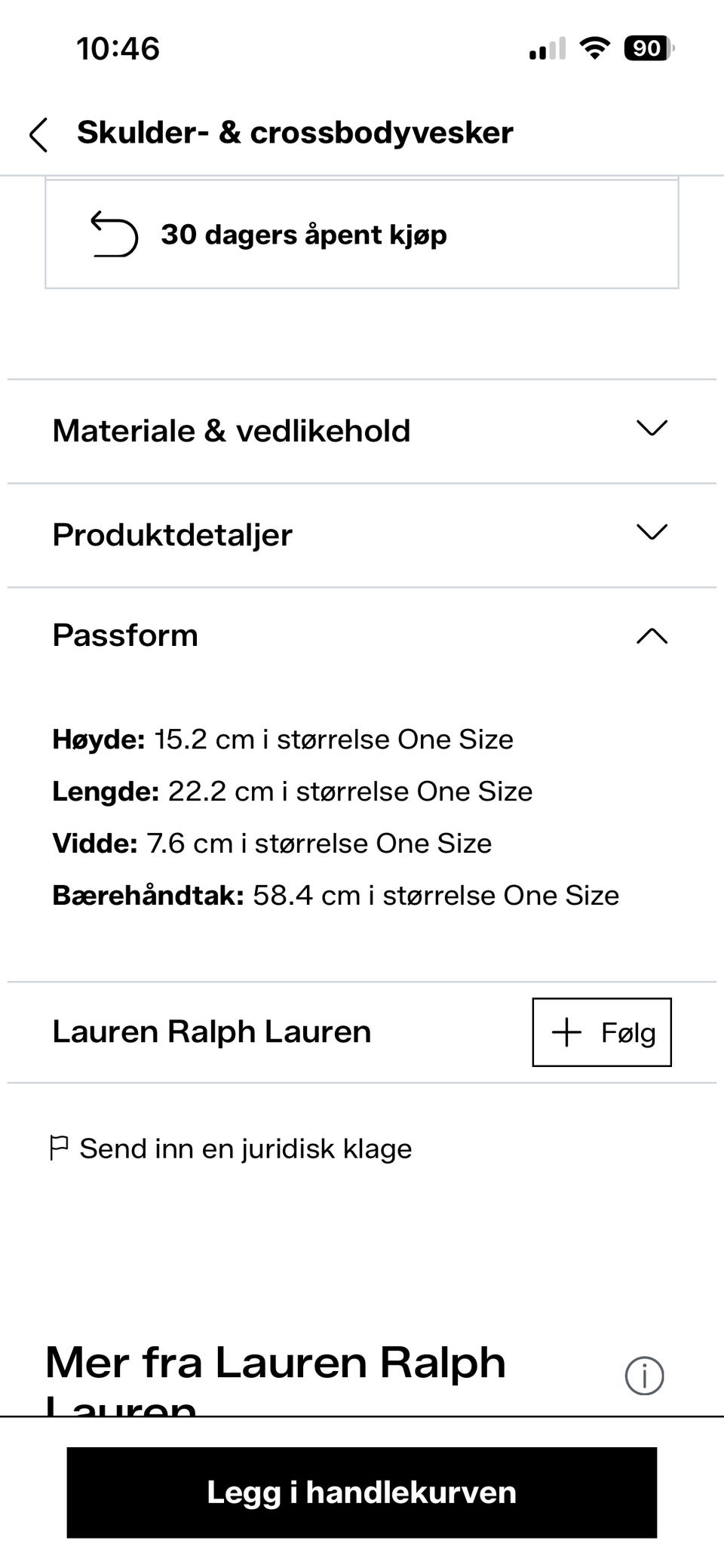
Task: Tap the Wi-Fi status icon
Action: pyautogui.click(x=594, y=49)
